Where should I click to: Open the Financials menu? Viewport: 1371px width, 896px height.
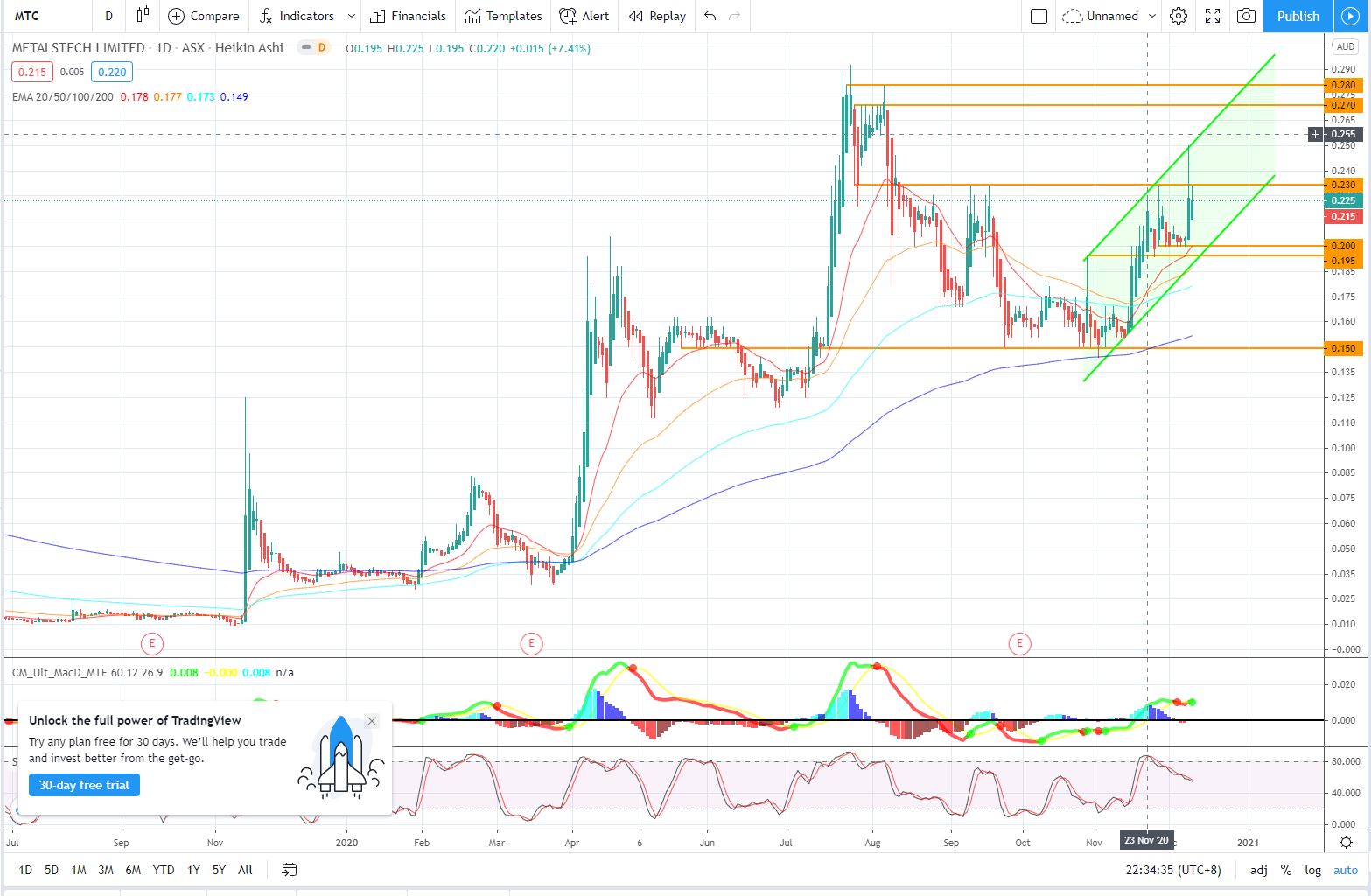click(408, 16)
